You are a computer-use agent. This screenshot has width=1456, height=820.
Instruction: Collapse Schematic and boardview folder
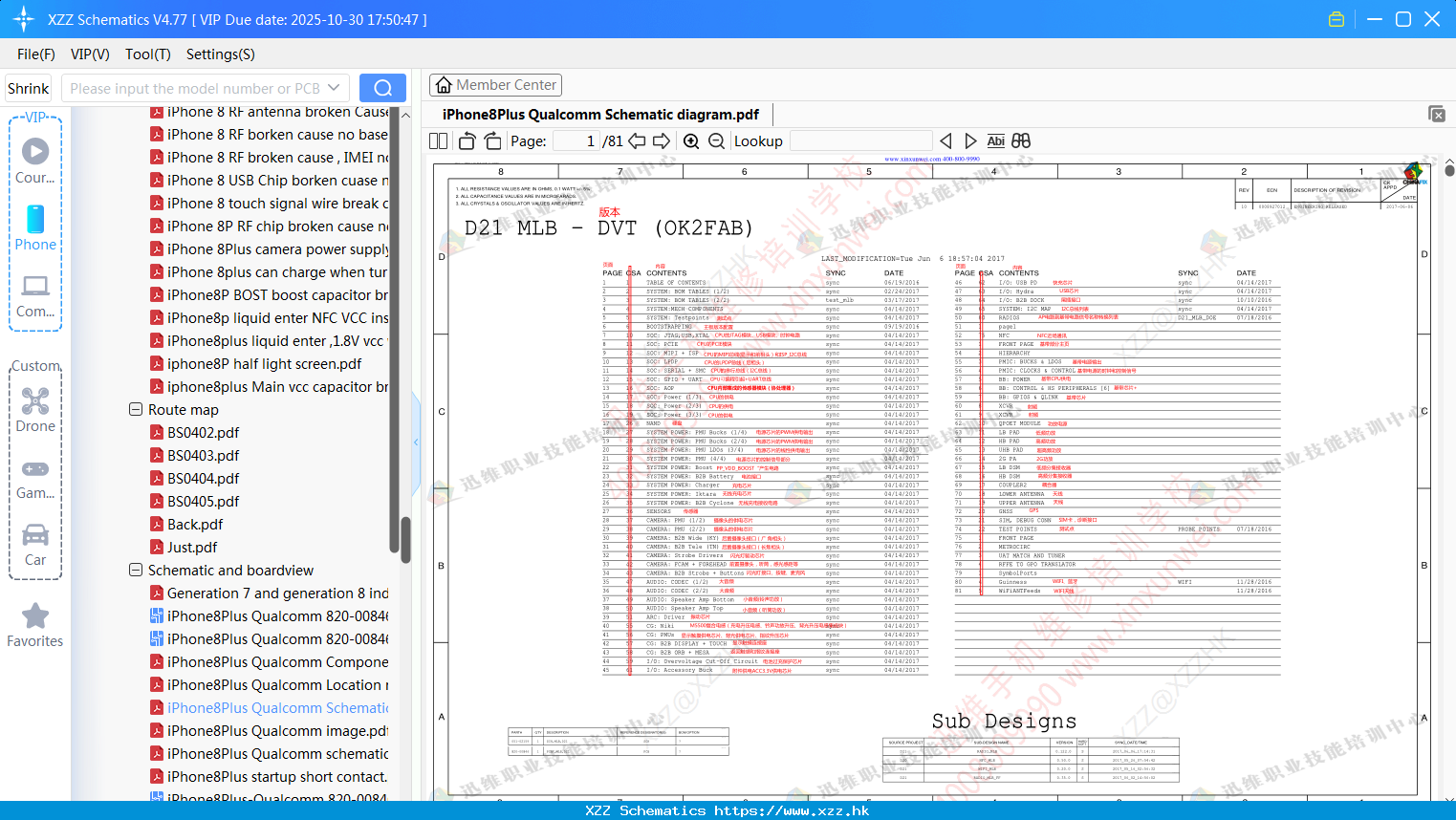click(136, 570)
